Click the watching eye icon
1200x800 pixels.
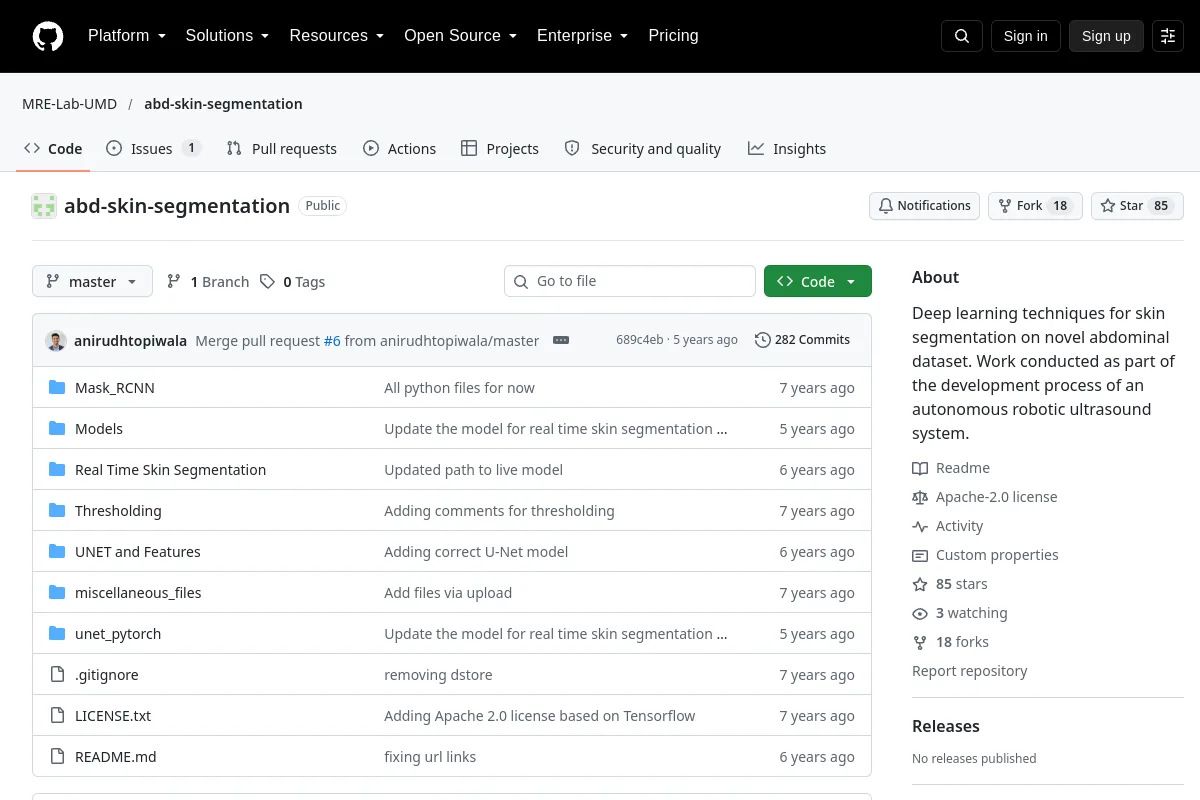click(x=920, y=613)
